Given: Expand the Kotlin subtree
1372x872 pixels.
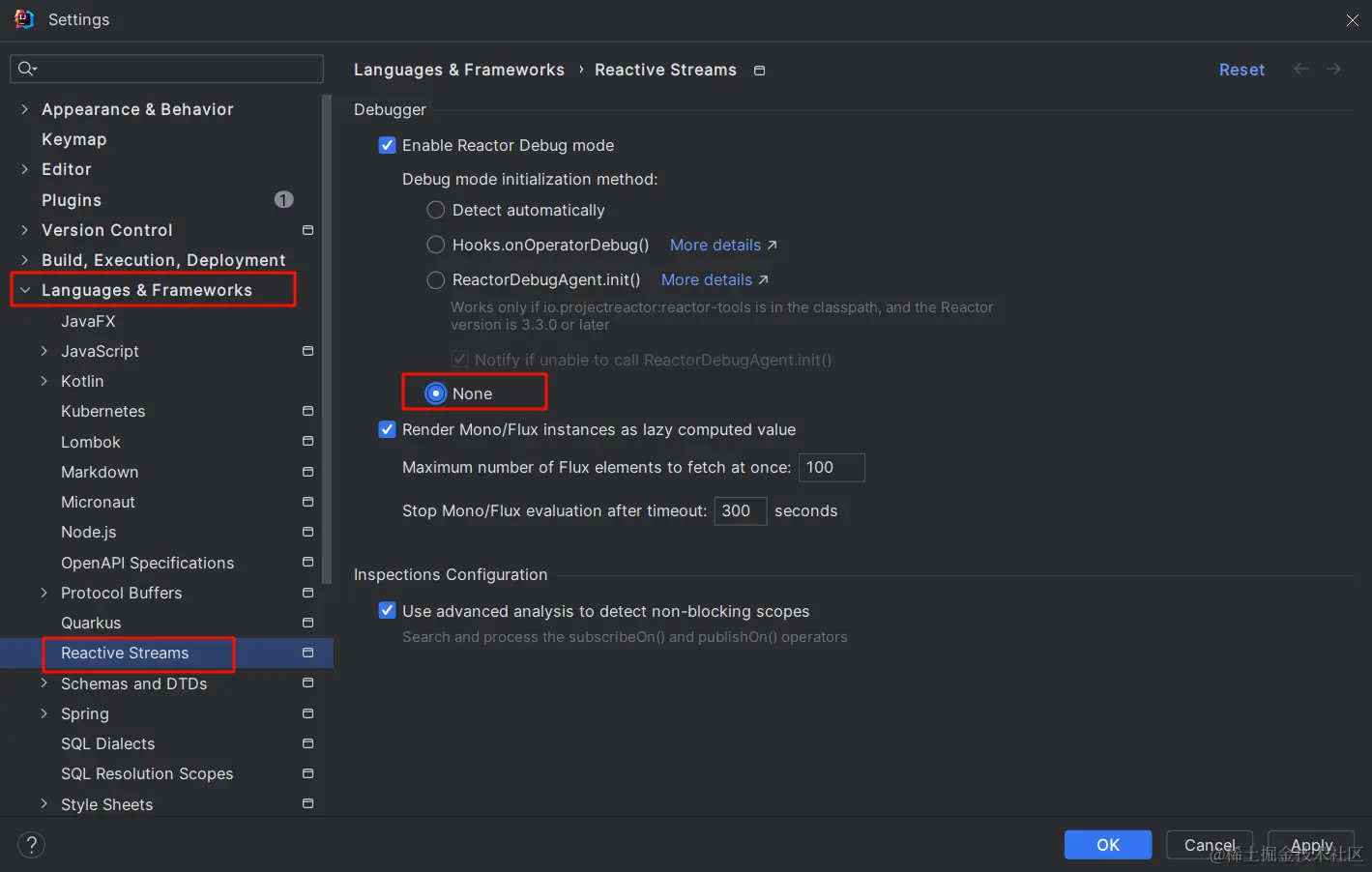Looking at the screenshot, I should (44, 381).
